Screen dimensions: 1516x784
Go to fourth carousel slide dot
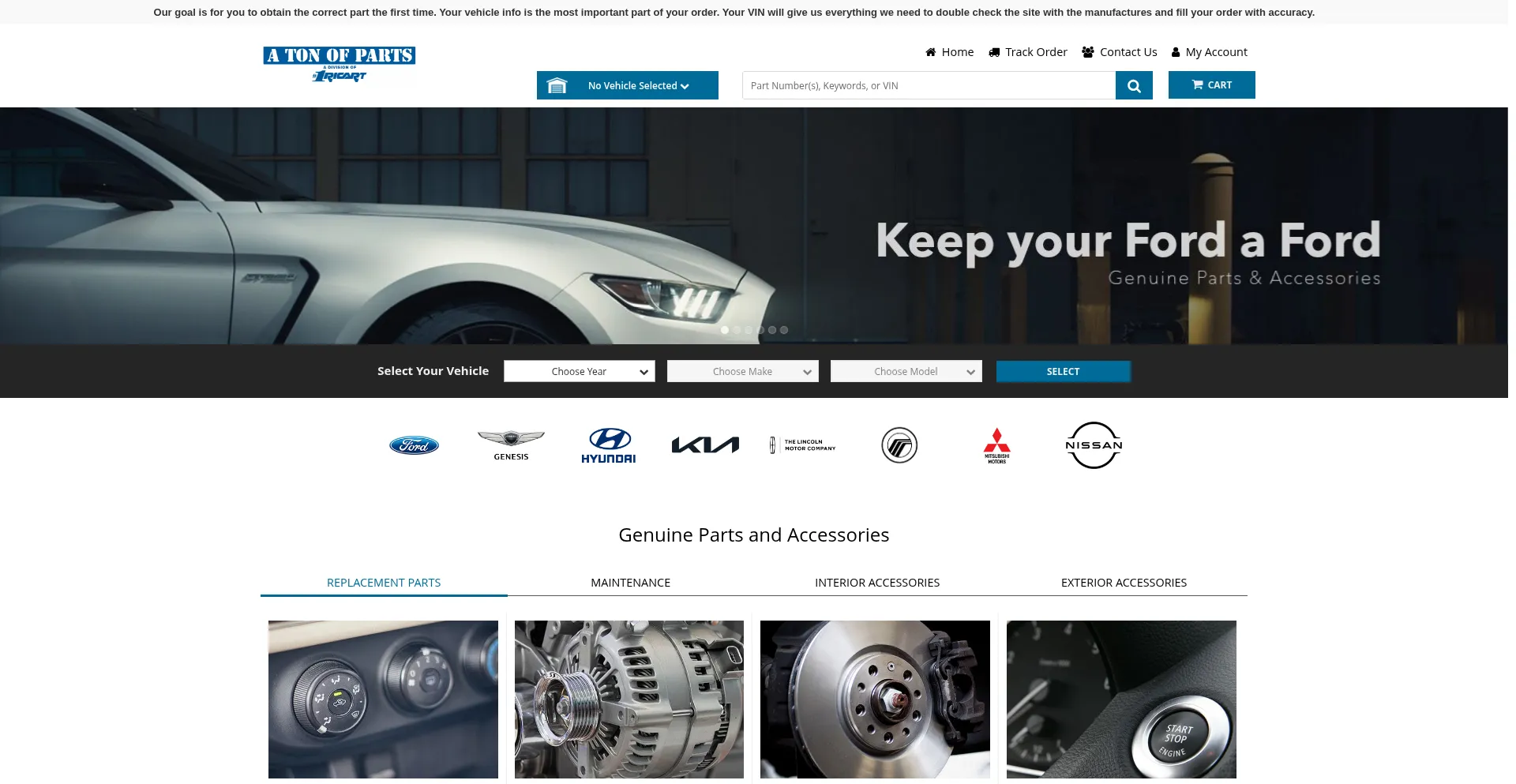coord(760,330)
